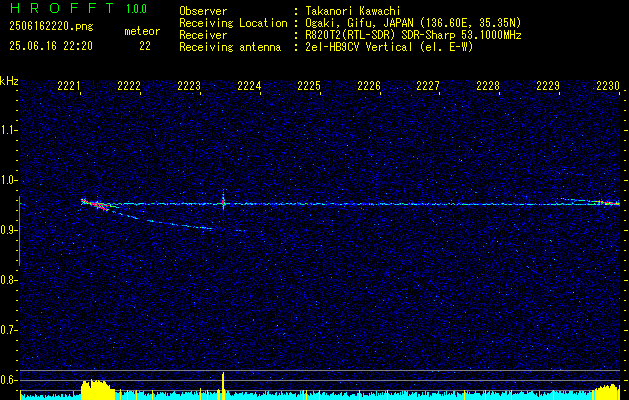Click the 2229 time marker
The width and height of the screenshot is (629, 400).
(x=548, y=86)
